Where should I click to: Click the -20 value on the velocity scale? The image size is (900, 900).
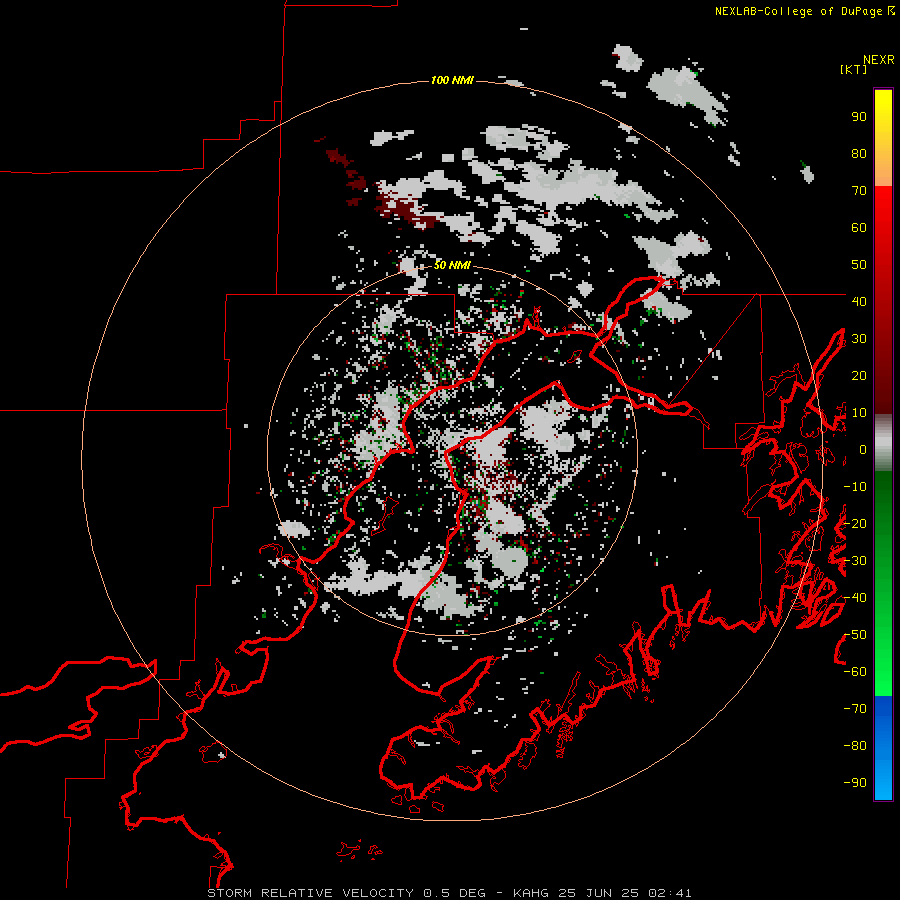855,523
